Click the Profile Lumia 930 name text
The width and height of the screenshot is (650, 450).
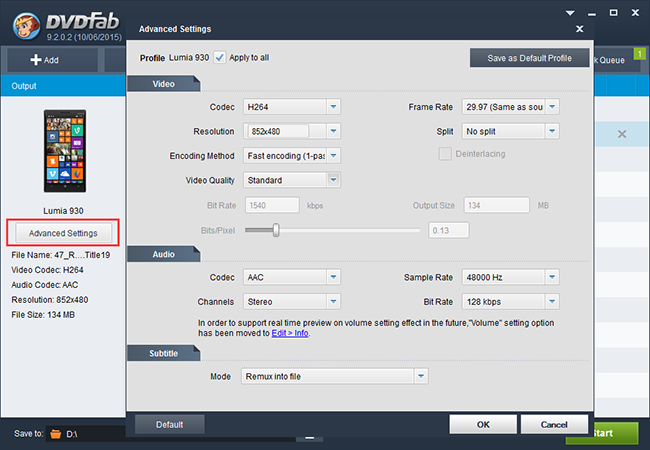pyautogui.click(x=189, y=58)
